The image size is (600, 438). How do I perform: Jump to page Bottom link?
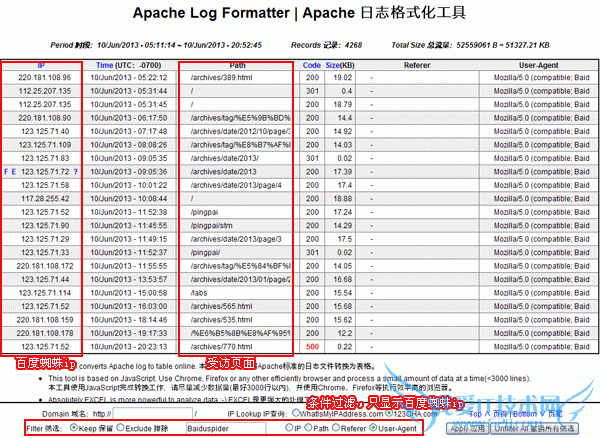[538, 414]
